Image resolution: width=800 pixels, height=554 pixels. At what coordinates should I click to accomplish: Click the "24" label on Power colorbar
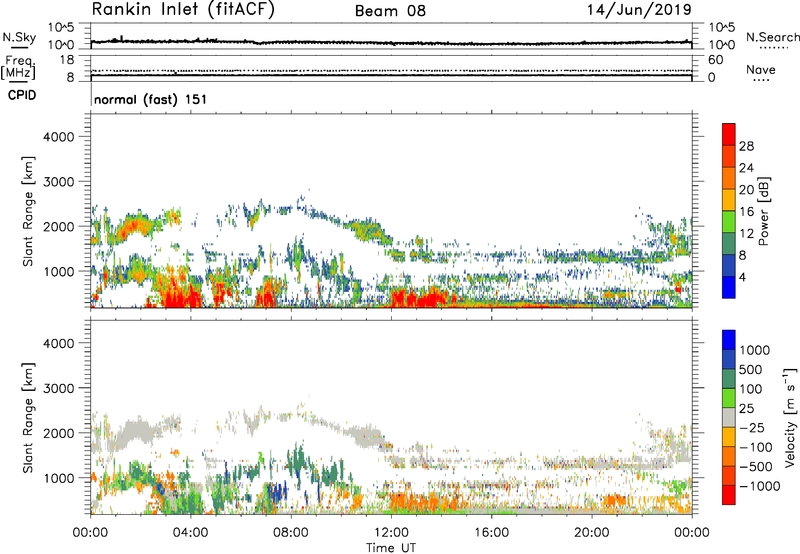746,168
